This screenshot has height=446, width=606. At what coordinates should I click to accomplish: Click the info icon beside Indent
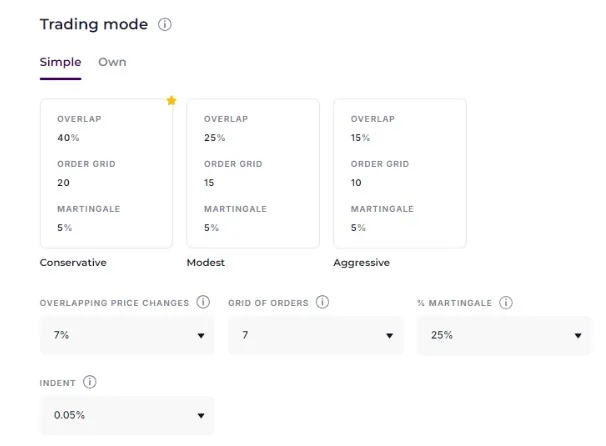[x=90, y=381]
